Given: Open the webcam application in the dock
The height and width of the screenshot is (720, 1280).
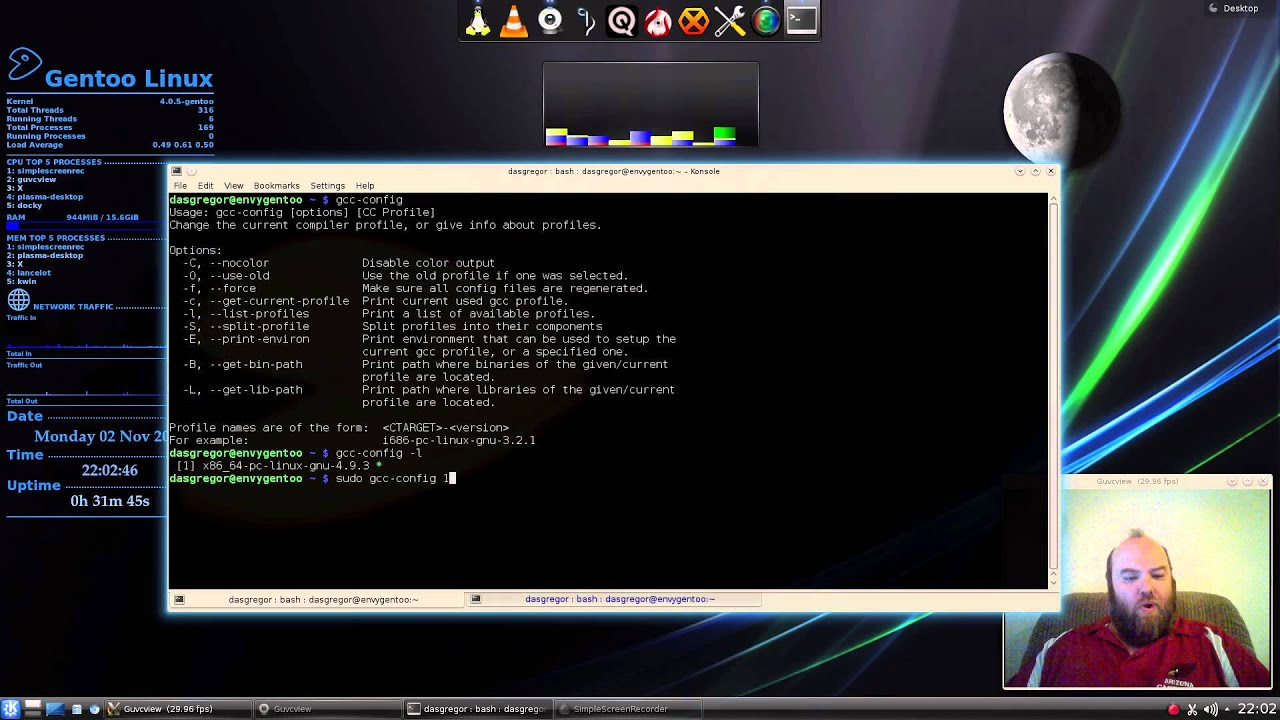Looking at the screenshot, I should [550, 20].
